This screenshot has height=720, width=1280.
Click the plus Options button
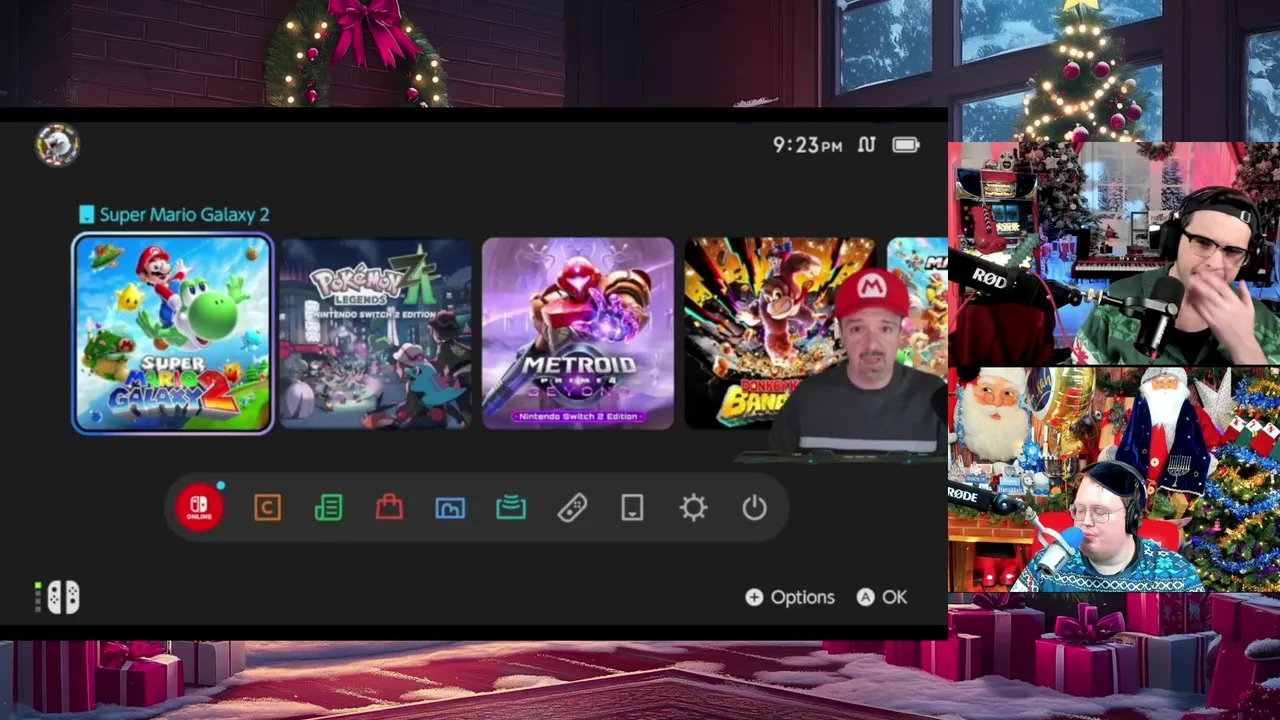(790, 597)
